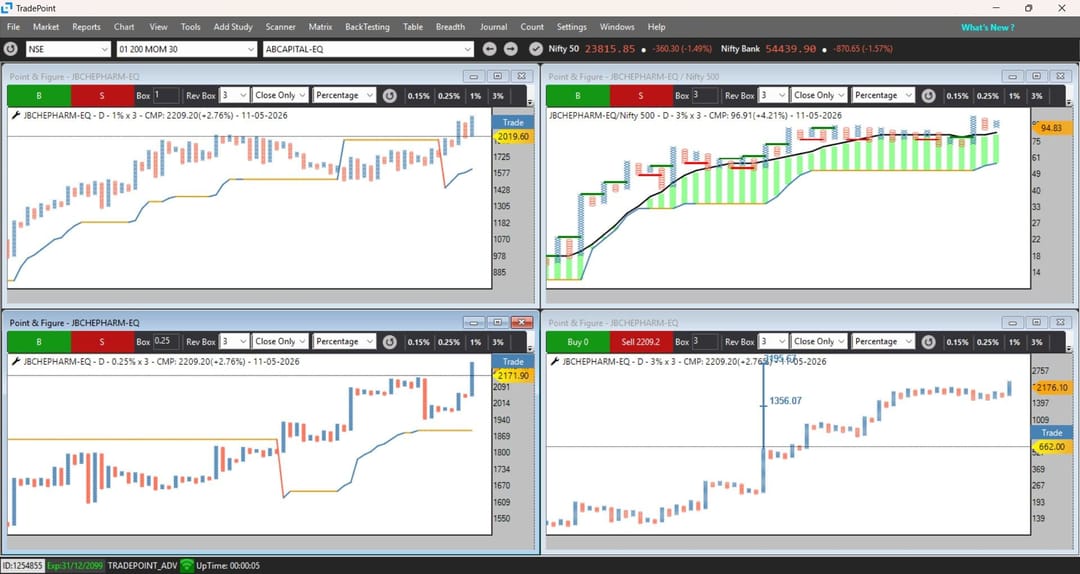Maximize the top-left Point & Figure window
Image resolution: width=1080 pixels, height=574 pixels.
click(x=497, y=76)
